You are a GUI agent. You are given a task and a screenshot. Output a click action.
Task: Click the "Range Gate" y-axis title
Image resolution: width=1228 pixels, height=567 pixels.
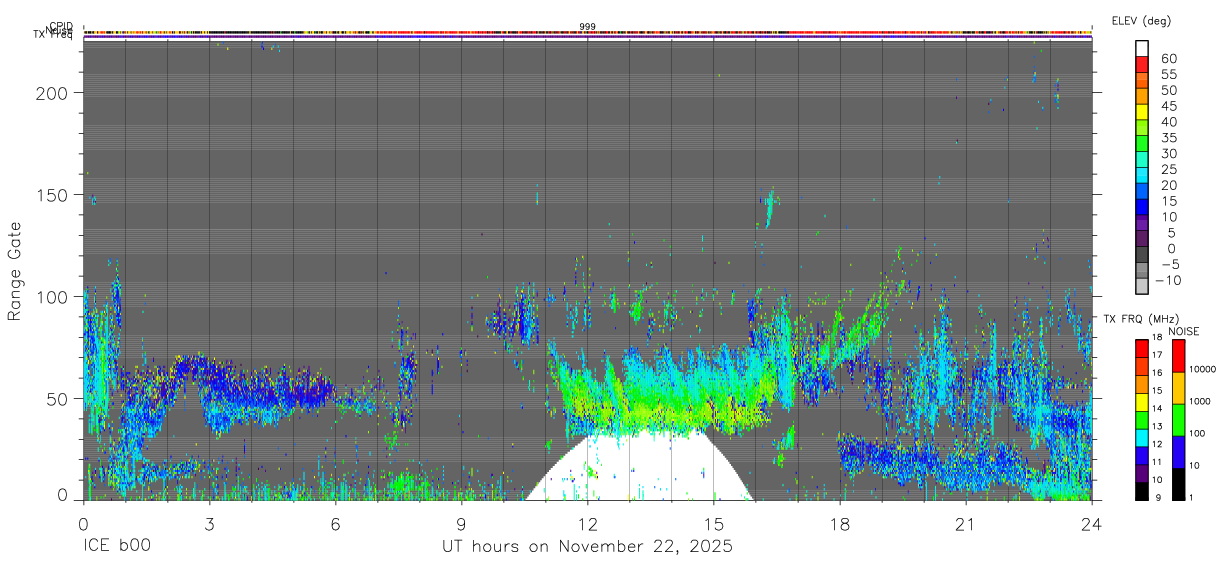[x=15, y=272]
